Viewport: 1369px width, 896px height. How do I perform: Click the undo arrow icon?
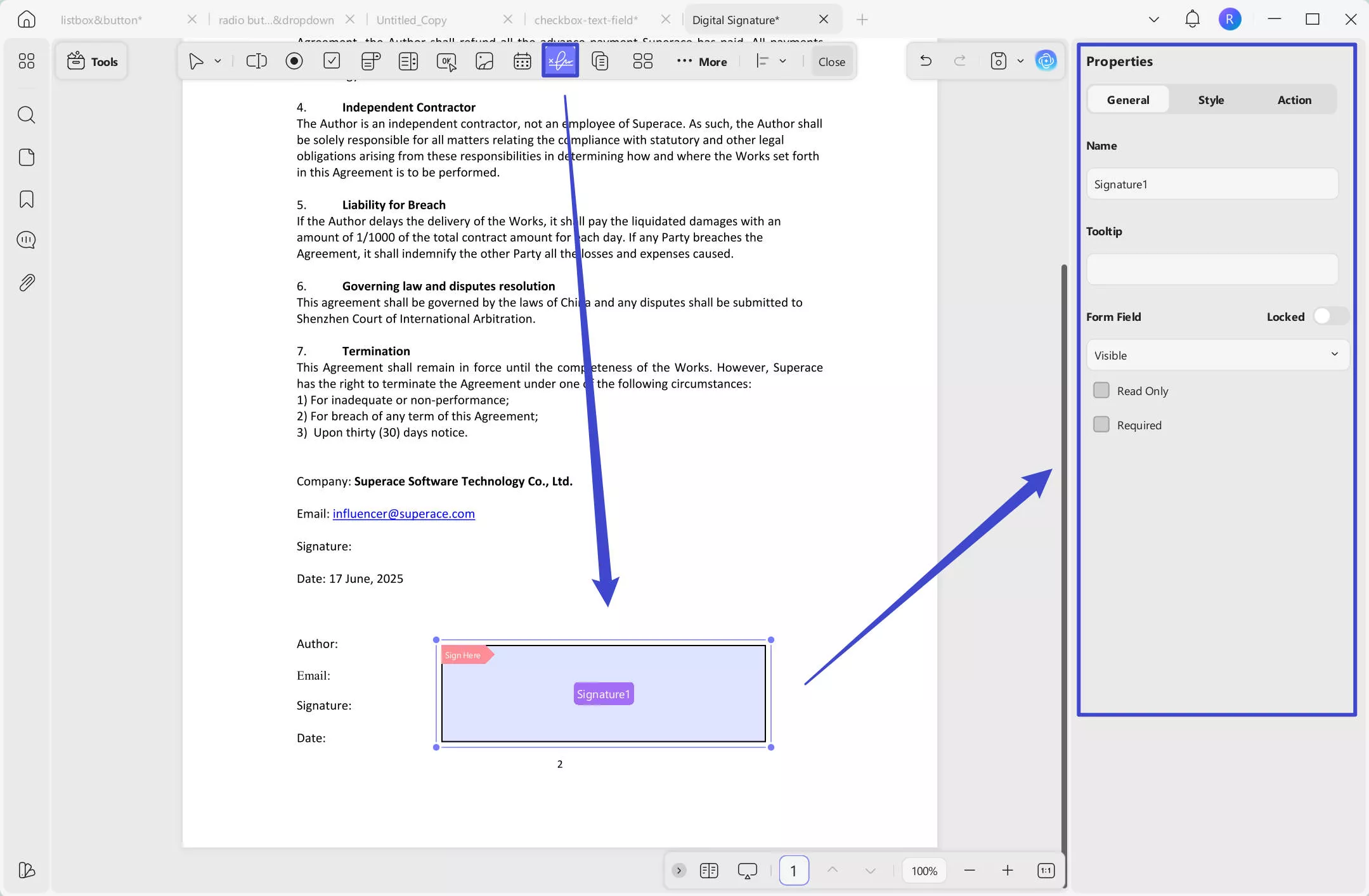(x=926, y=61)
